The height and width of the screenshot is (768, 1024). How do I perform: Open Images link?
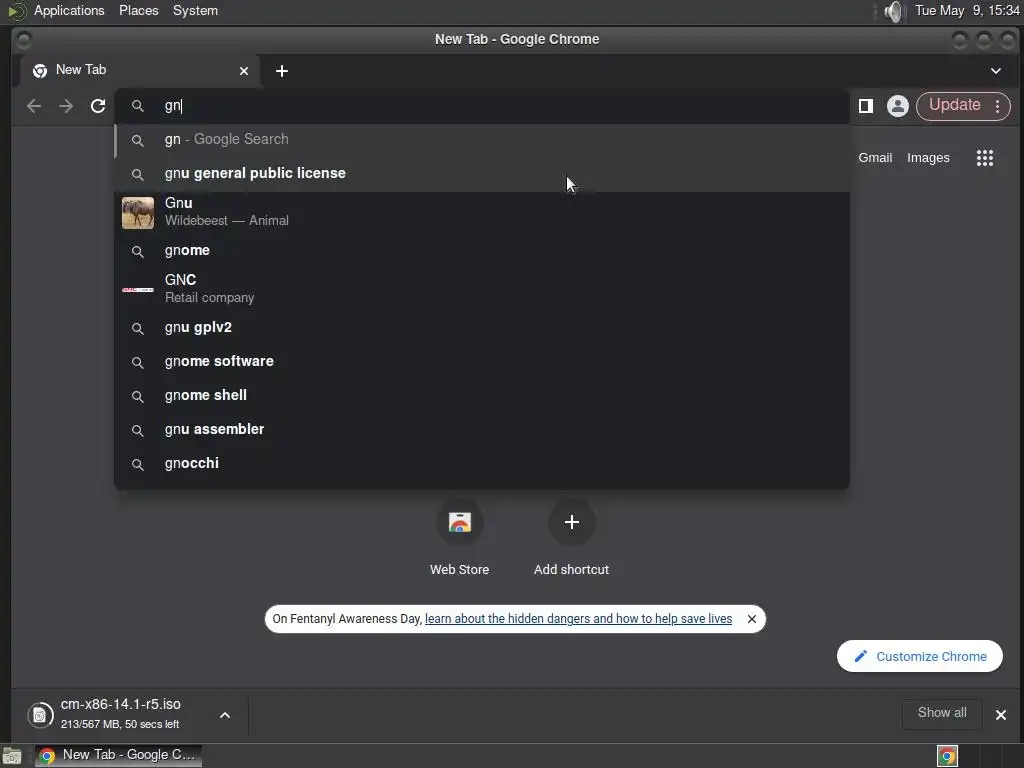[x=928, y=157]
